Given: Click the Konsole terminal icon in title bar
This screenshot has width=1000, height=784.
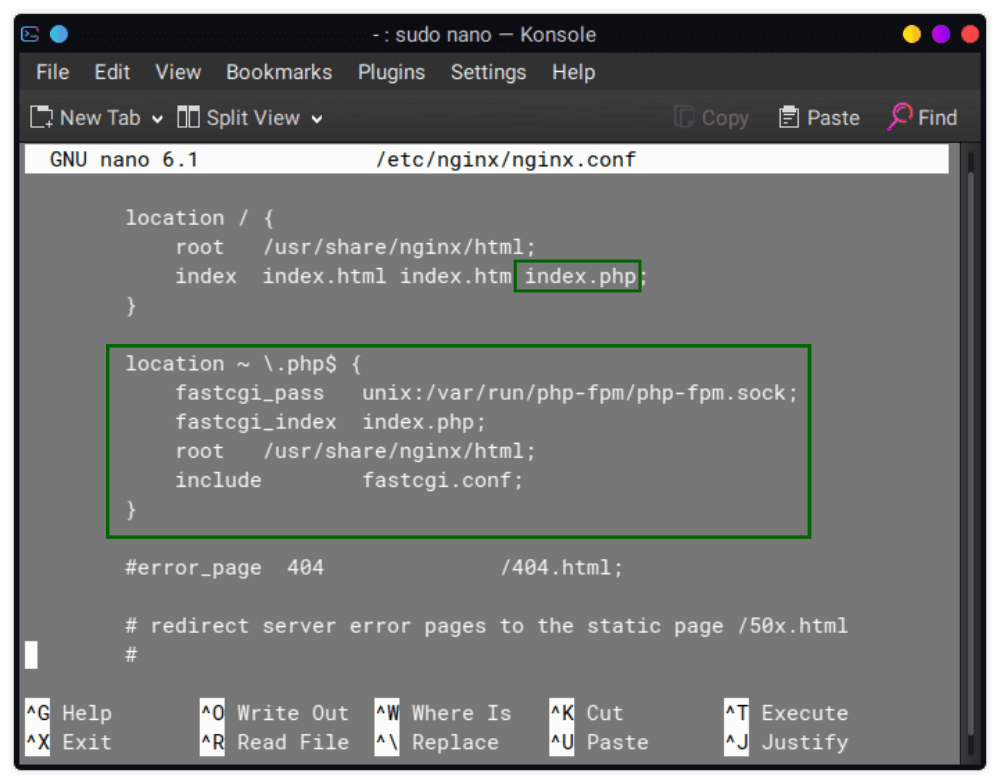Looking at the screenshot, I should pyautogui.click(x=30, y=34).
